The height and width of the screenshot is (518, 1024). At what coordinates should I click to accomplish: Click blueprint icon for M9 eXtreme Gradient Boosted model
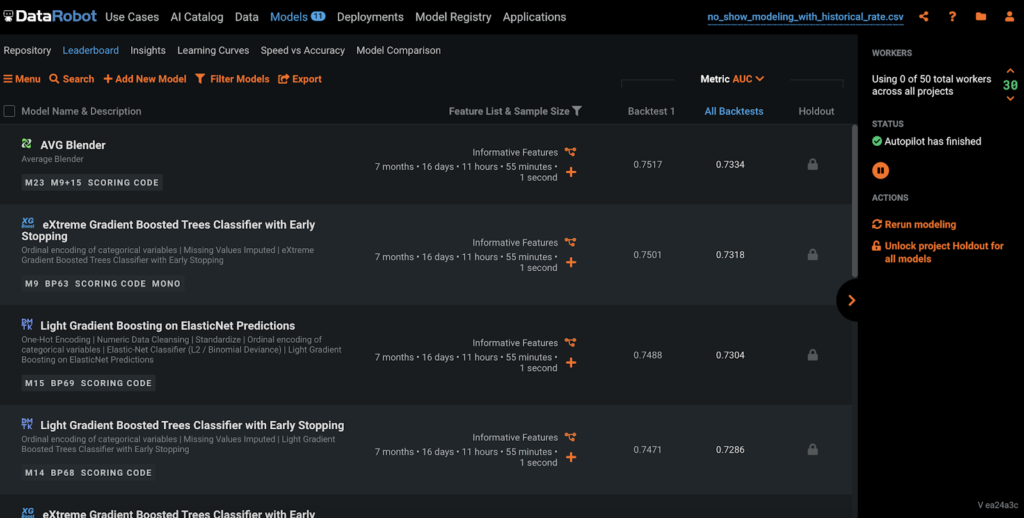[x=571, y=242]
